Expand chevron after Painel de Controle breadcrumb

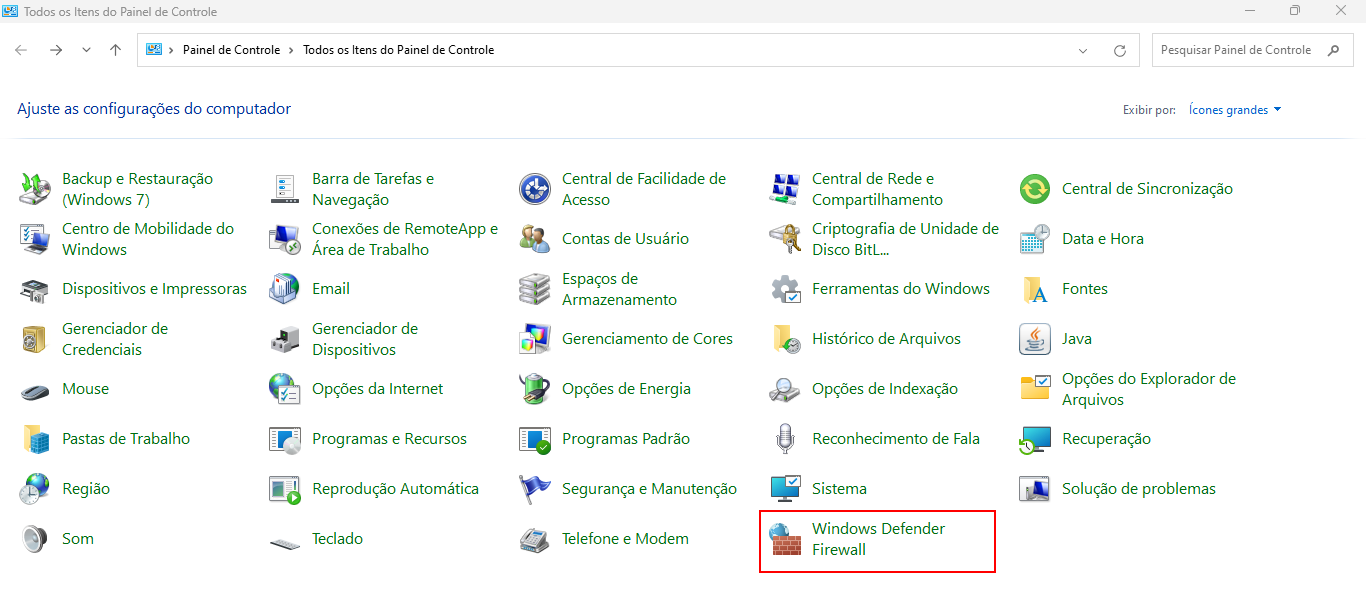pos(292,50)
